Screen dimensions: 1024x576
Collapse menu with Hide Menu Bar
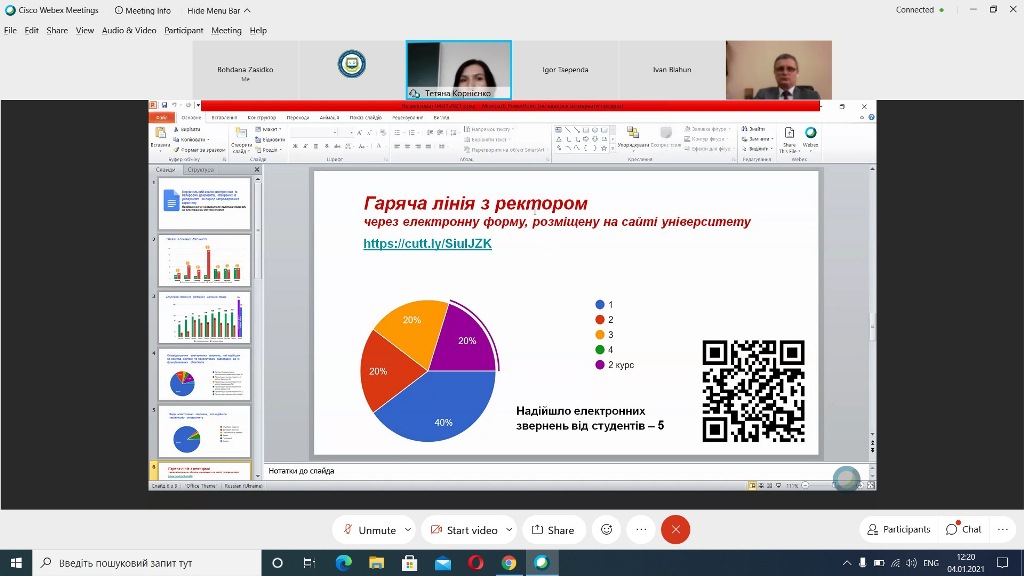(x=218, y=10)
